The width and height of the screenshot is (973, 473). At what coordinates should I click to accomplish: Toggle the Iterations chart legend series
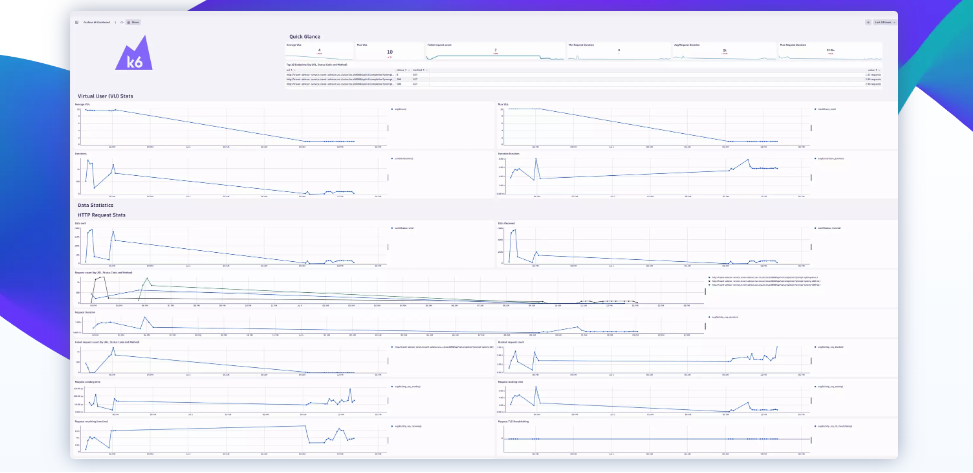click(x=403, y=158)
